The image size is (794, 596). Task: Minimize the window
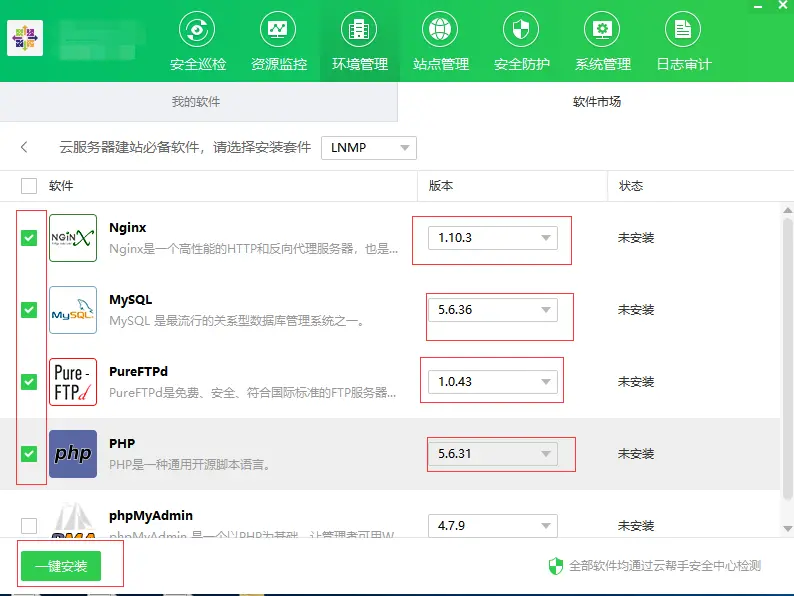[758, 7]
